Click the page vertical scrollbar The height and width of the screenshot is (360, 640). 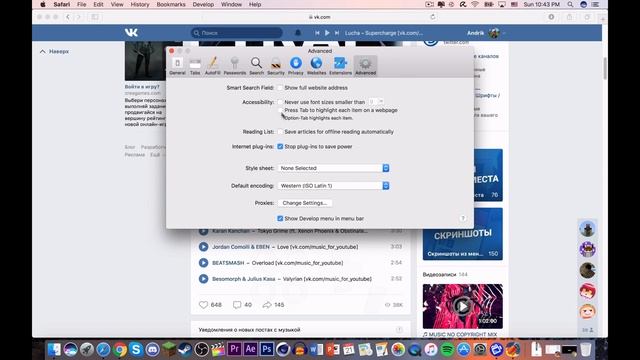pos(604,69)
